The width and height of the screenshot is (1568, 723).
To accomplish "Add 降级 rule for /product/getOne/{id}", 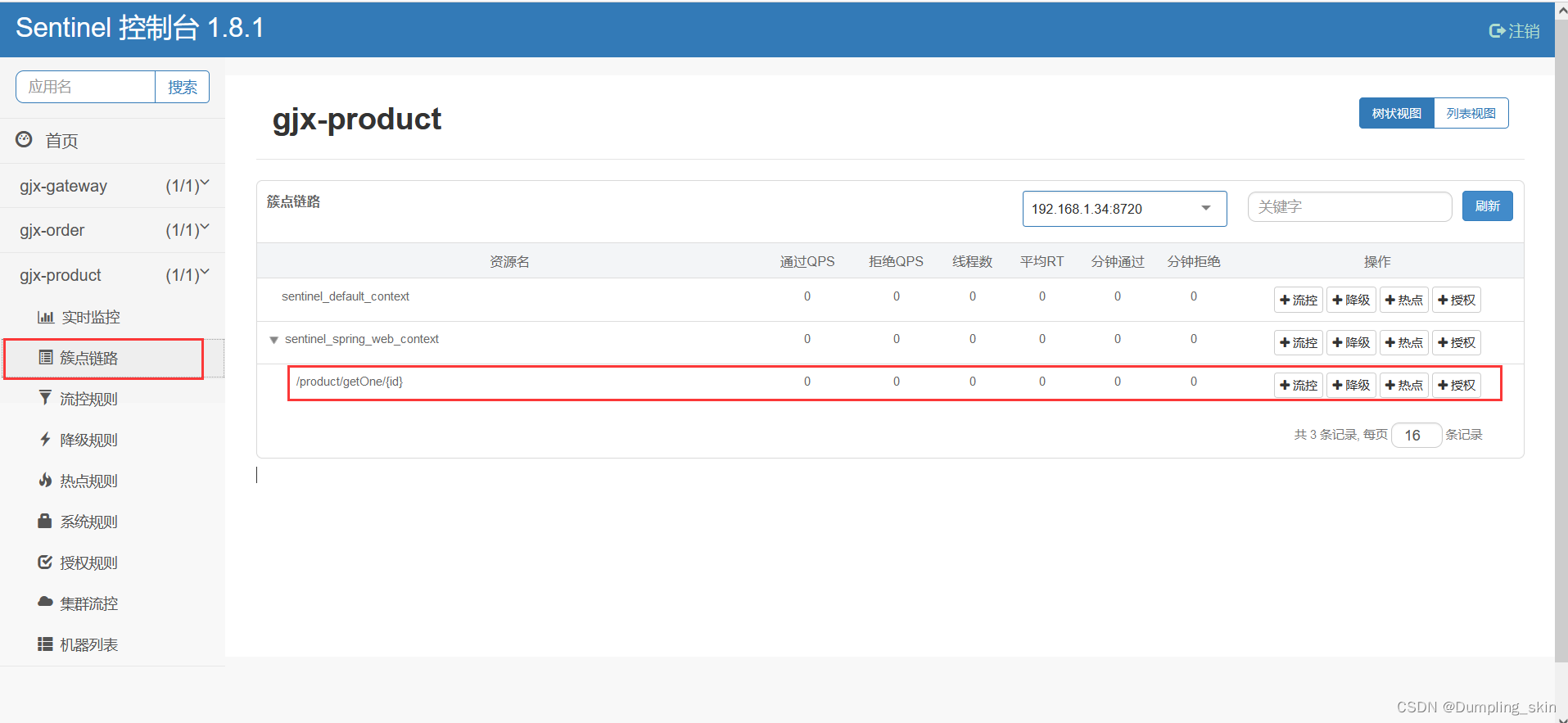I will pos(1351,385).
